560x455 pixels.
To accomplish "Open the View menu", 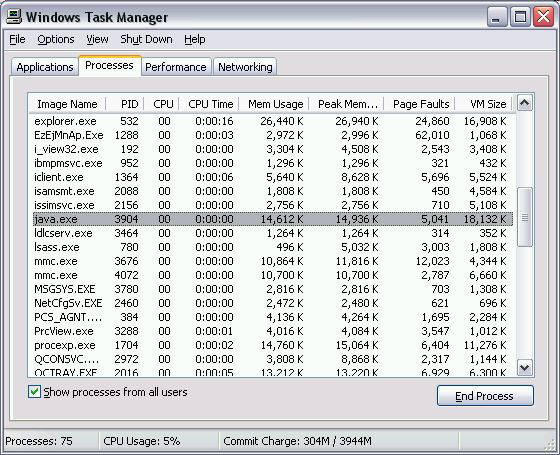I will click(97, 39).
